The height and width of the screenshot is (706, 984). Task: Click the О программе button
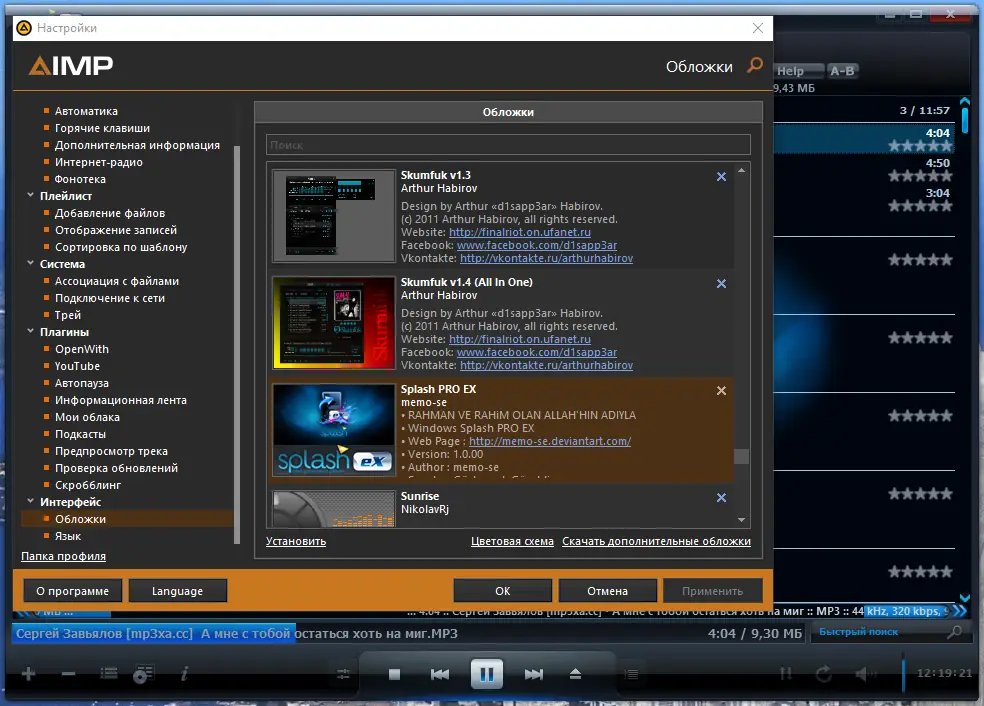click(x=72, y=591)
